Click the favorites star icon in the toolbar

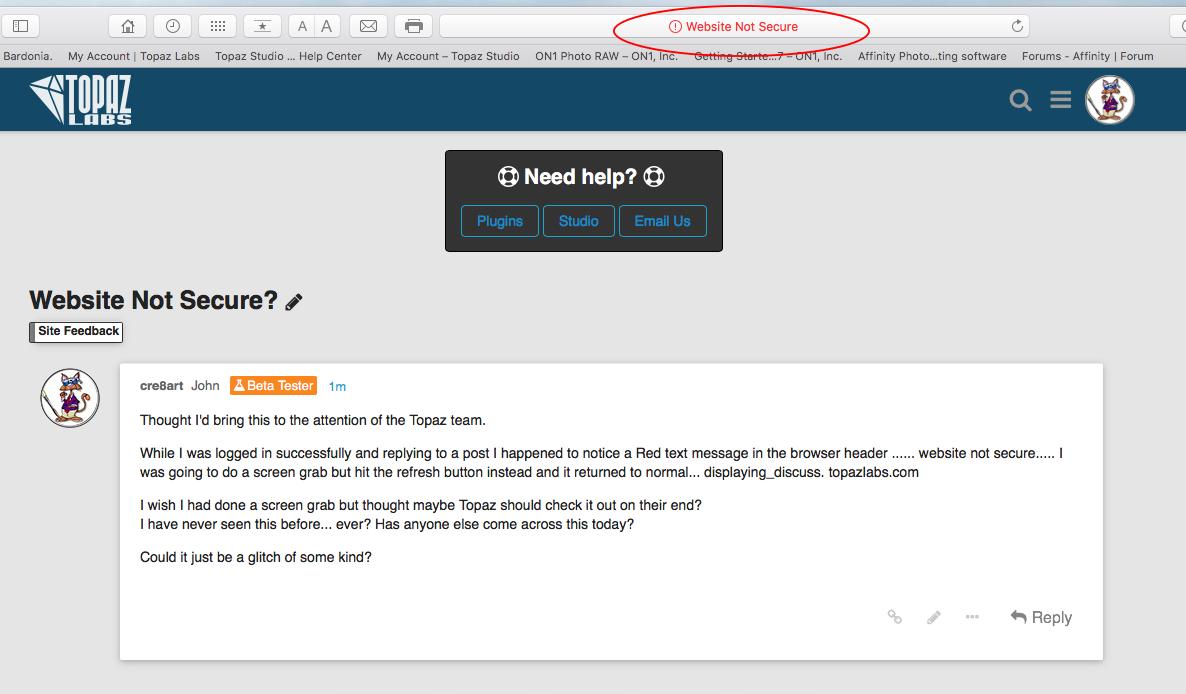(x=262, y=25)
